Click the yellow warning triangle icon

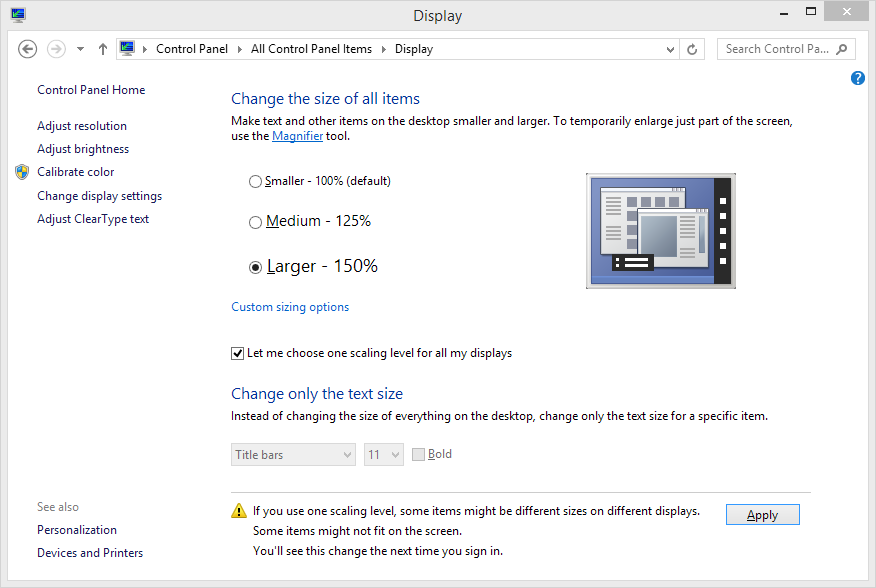click(x=239, y=511)
